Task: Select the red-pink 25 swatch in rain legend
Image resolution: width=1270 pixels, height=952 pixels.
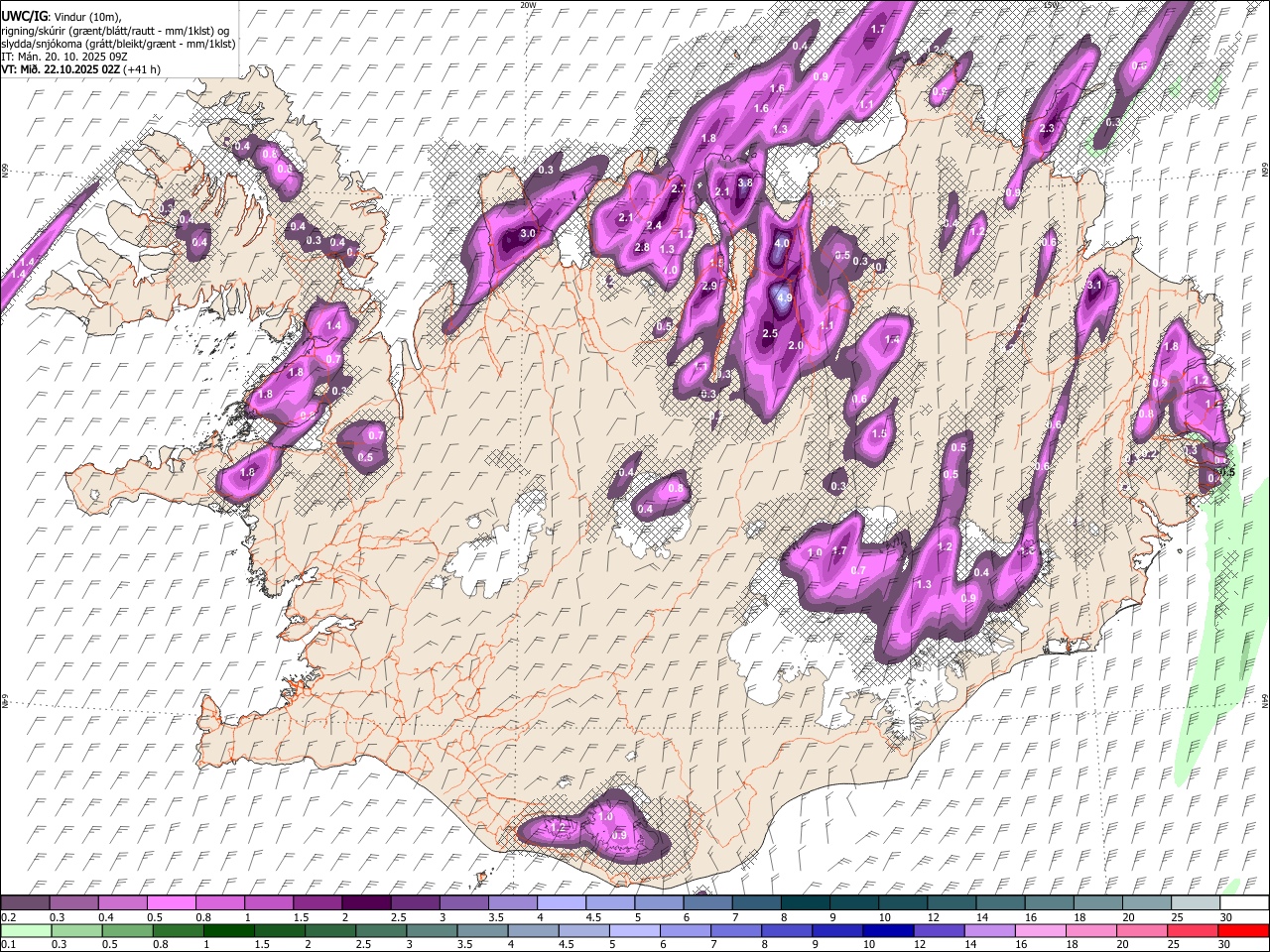Action: (x=1191, y=930)
